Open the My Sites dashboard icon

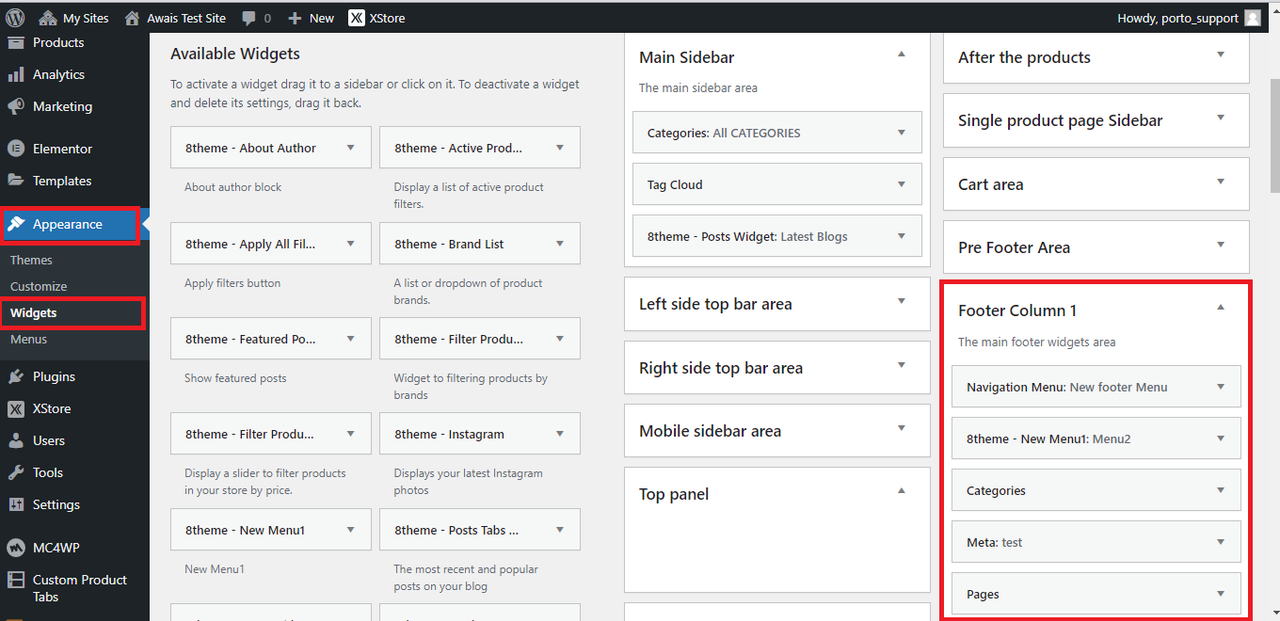(48, 18)
